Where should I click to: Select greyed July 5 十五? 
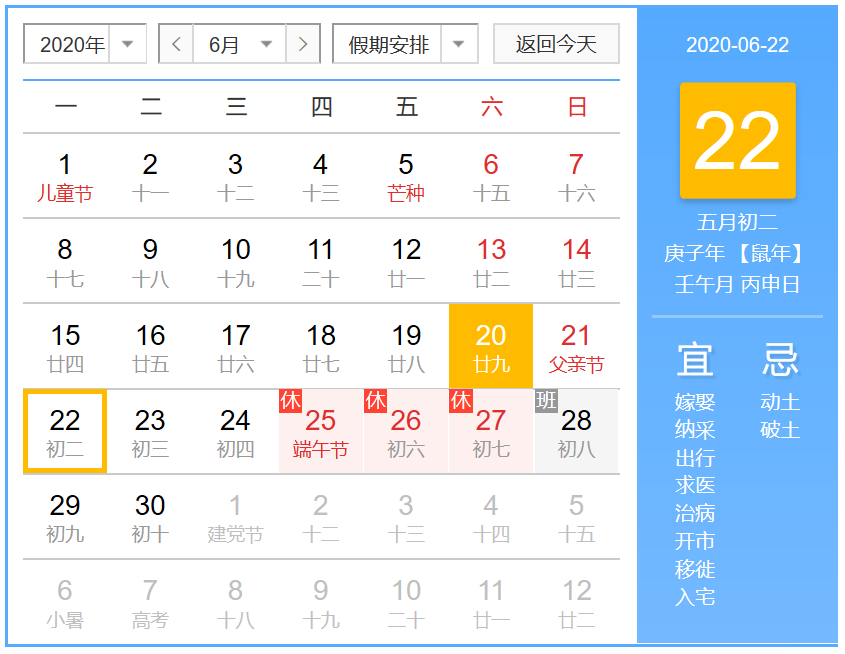pyautogui.click(x=576, y=517)
